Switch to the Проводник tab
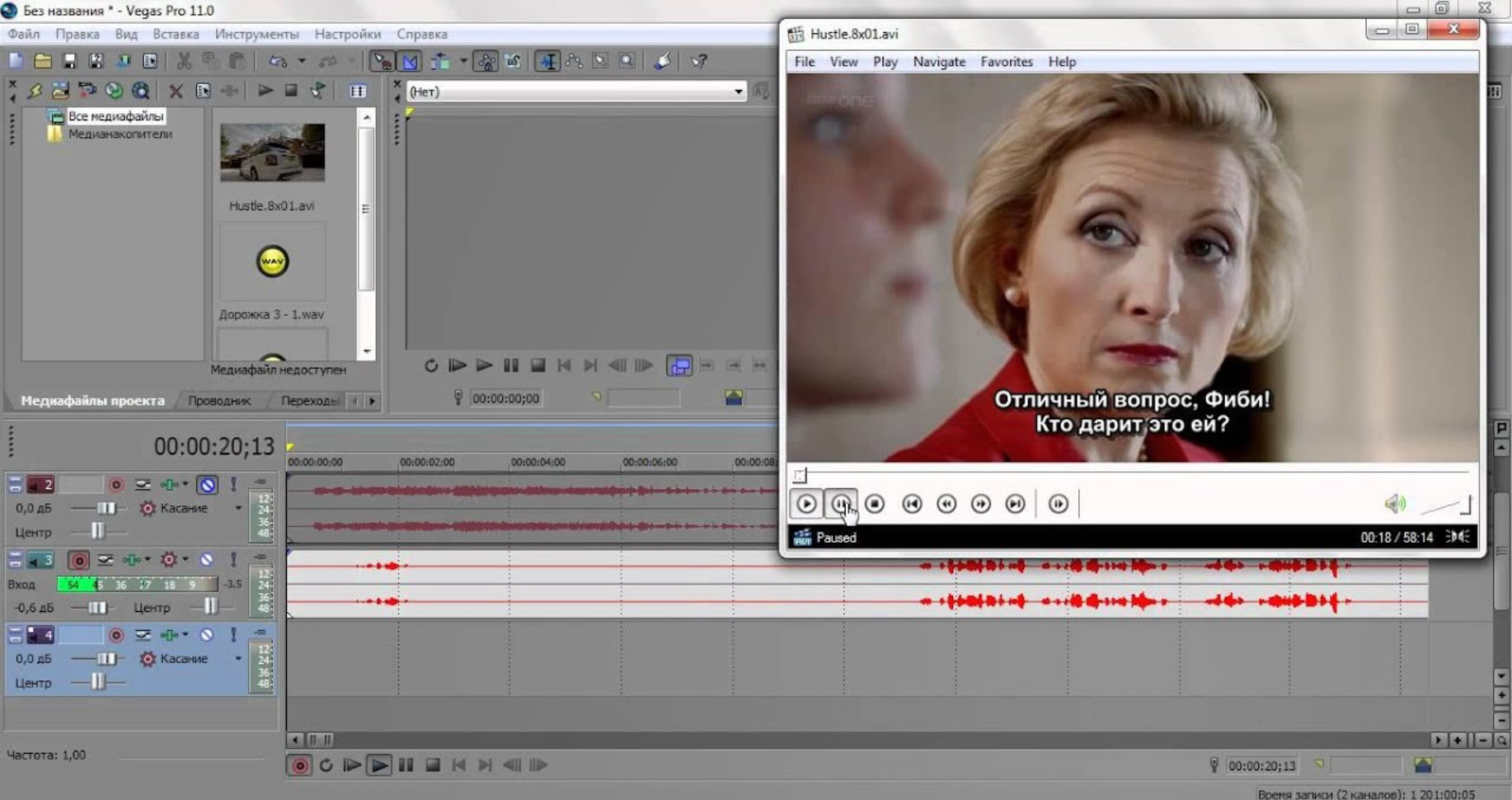1512x800 pixels. point(219,401)
